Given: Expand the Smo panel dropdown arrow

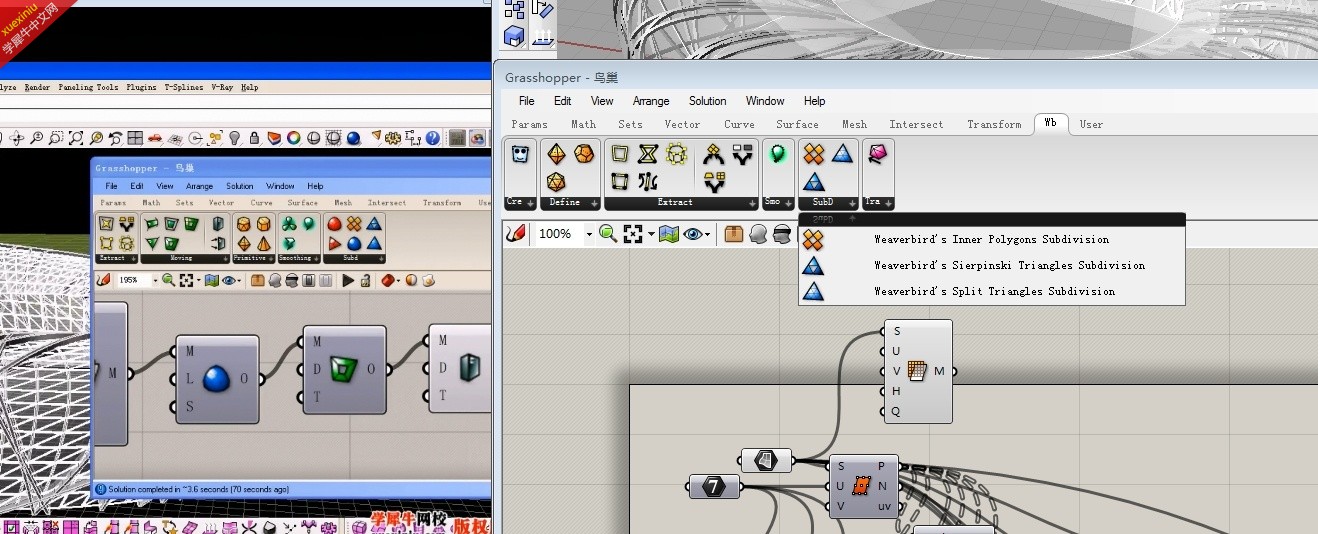Looking at the screenshot, I should point(788,204).
